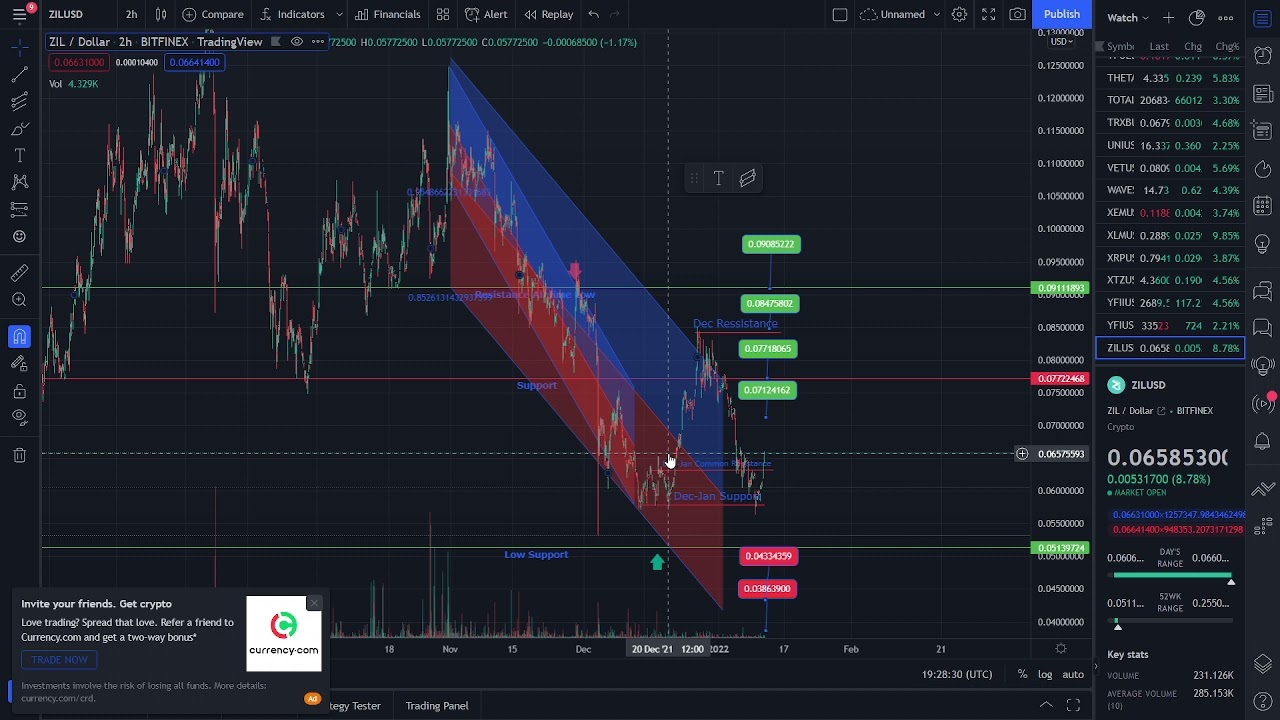Undo the last chart action

pyautogui.click(x=593, y=14)
